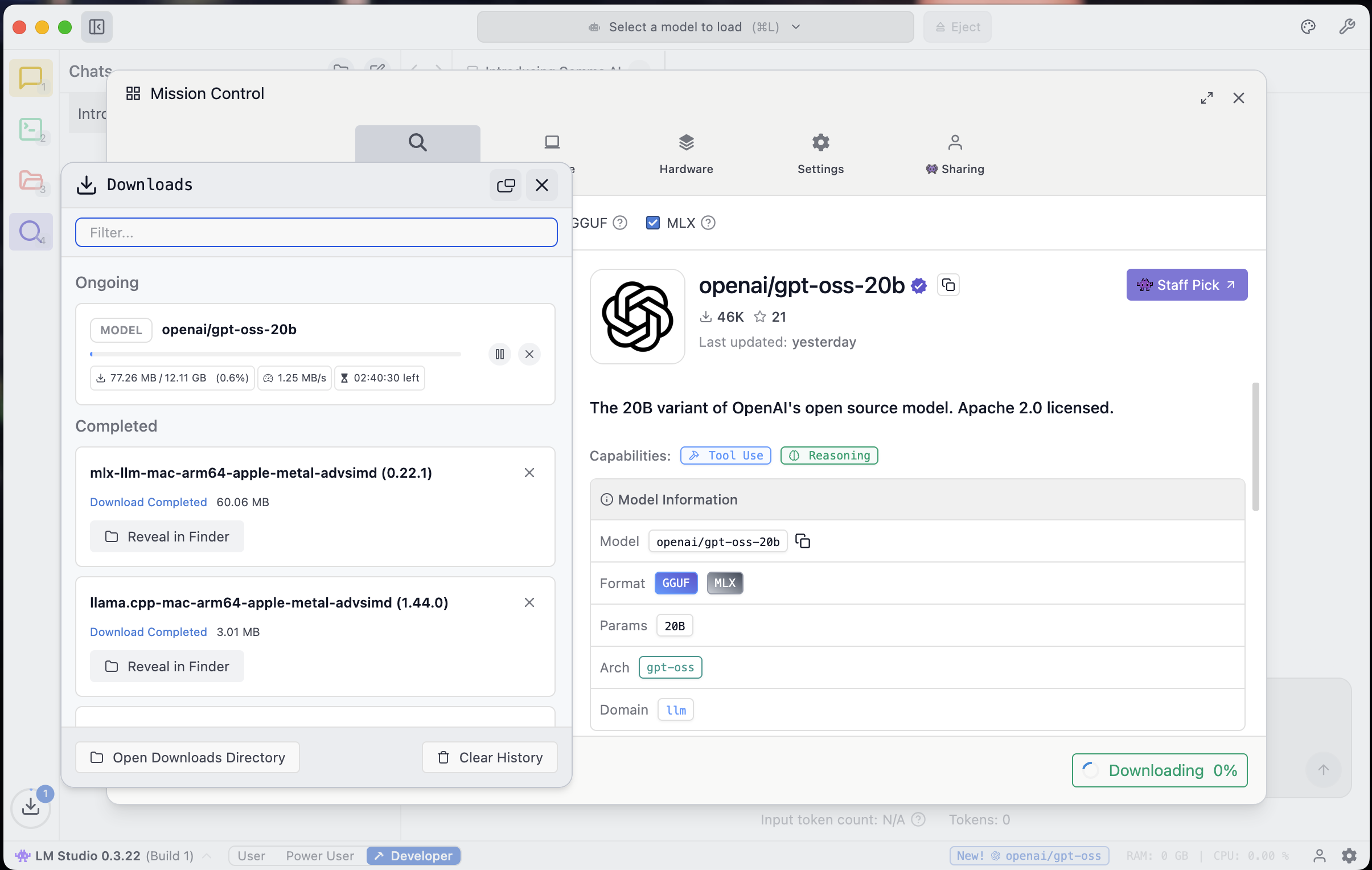Image resolution: width=1372 pixels, height=870 pixels.
Task: Show MLX format help tooltip
Action: pyautogui.click(x=708, y=223)
